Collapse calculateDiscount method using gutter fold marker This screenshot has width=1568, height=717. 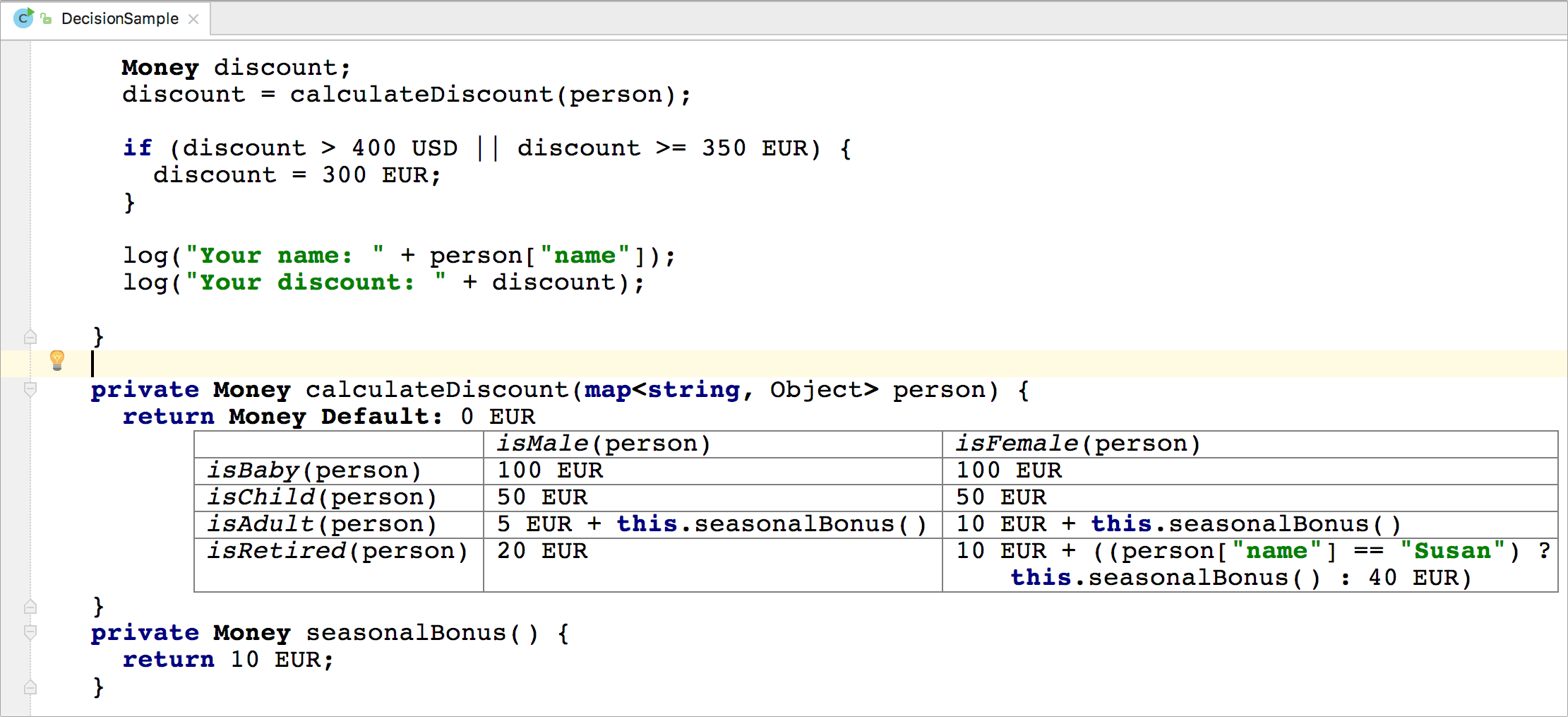click(x=30, y=389)
